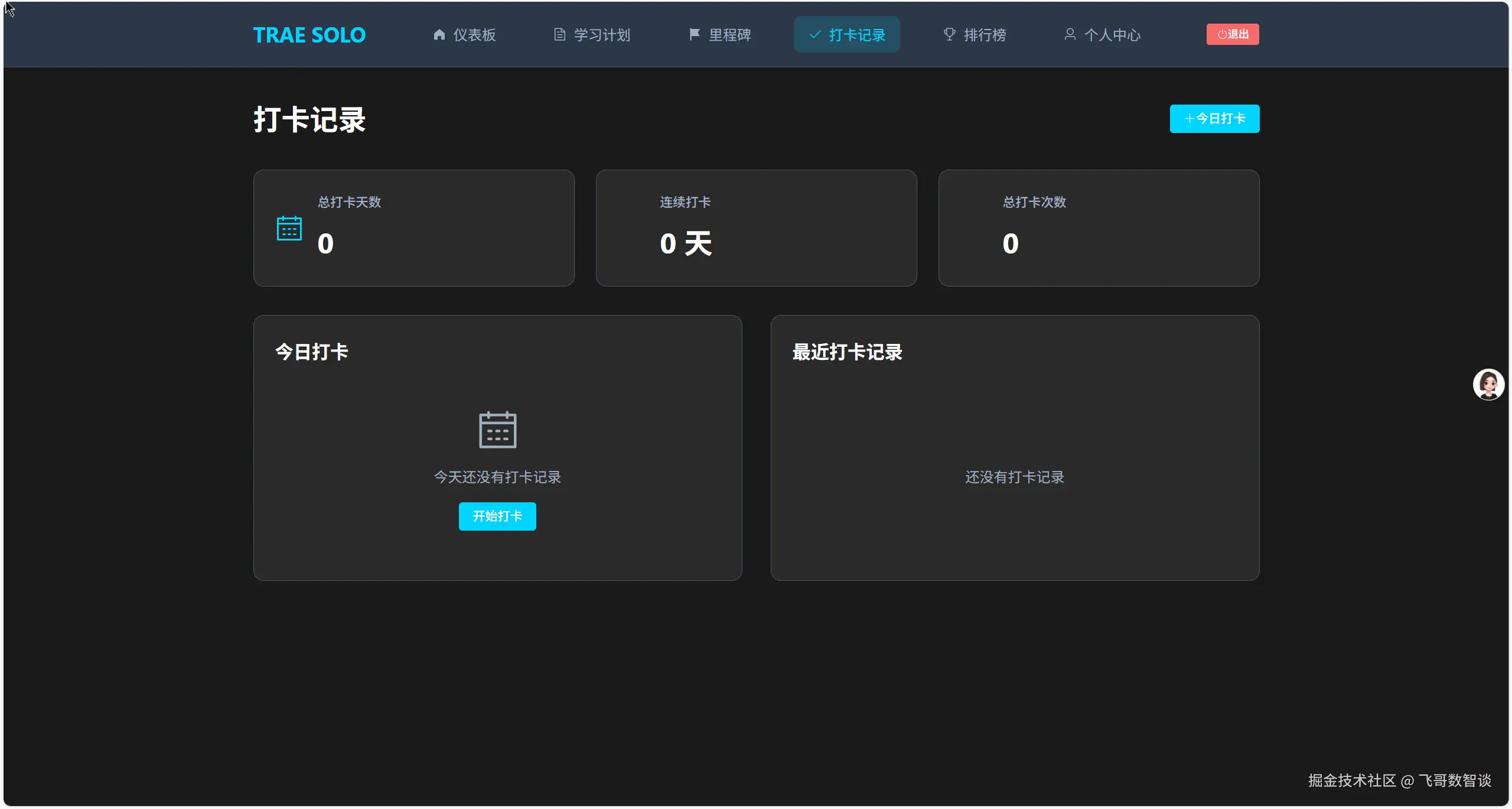Viewport: 1512px width, 809px height.
Task: Click the calendar icon in 总打卡天数 card
Action: coord(289,228)
